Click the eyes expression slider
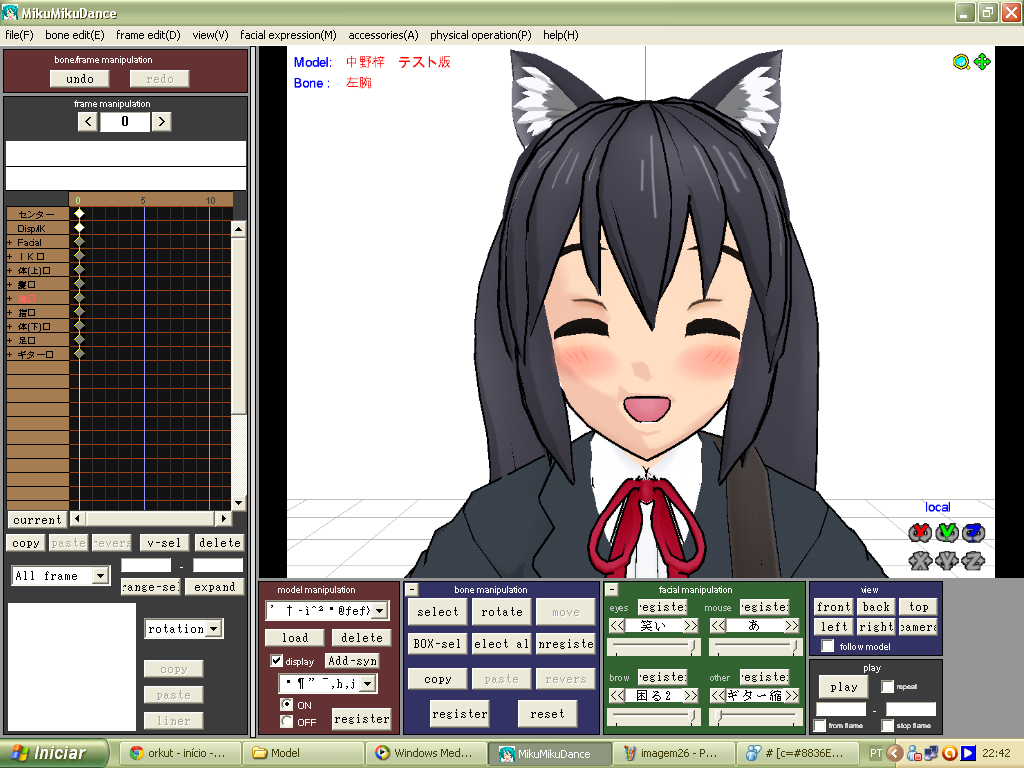 (654, 647)
